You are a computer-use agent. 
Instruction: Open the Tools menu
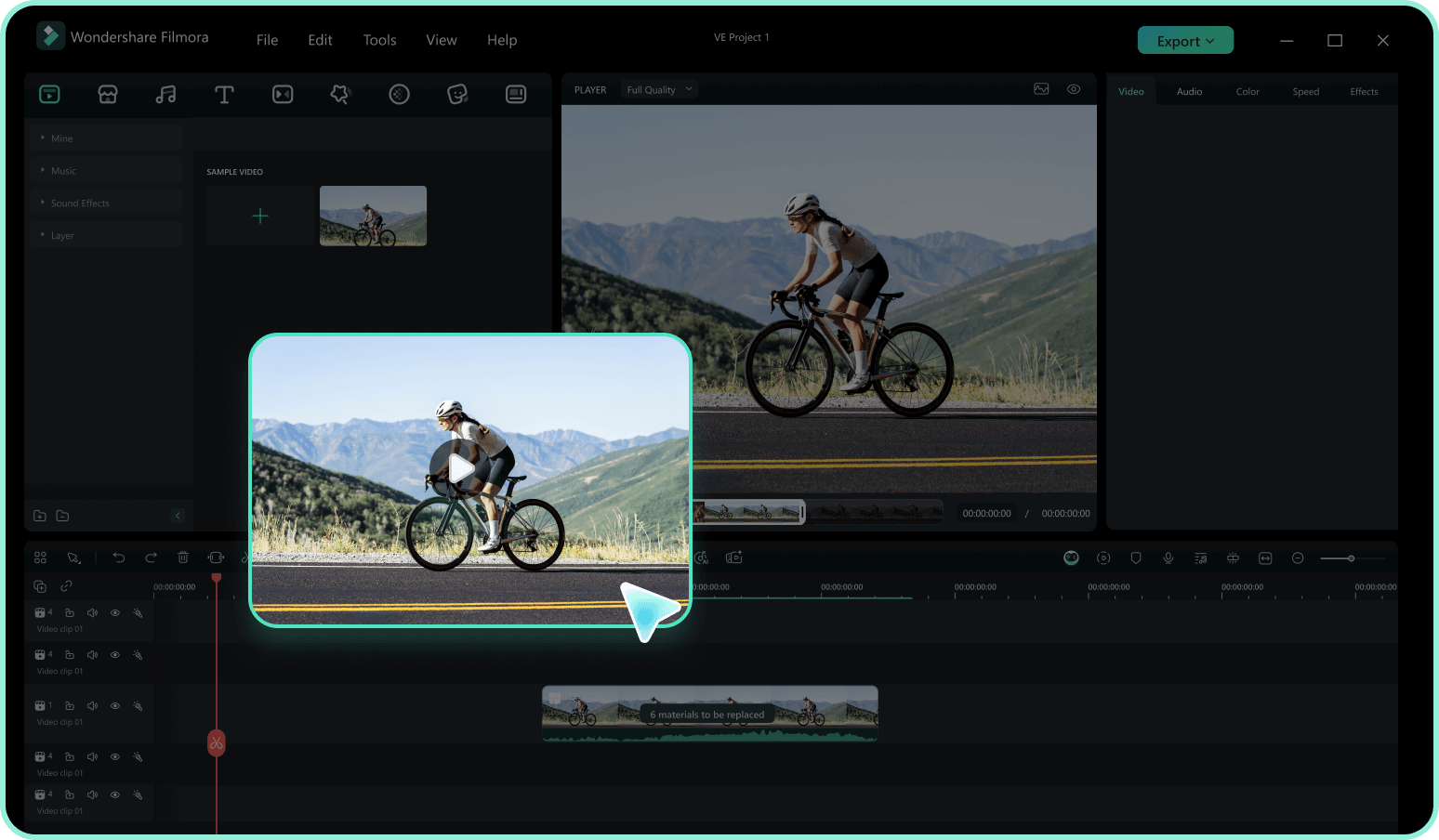tap(379, 40)
